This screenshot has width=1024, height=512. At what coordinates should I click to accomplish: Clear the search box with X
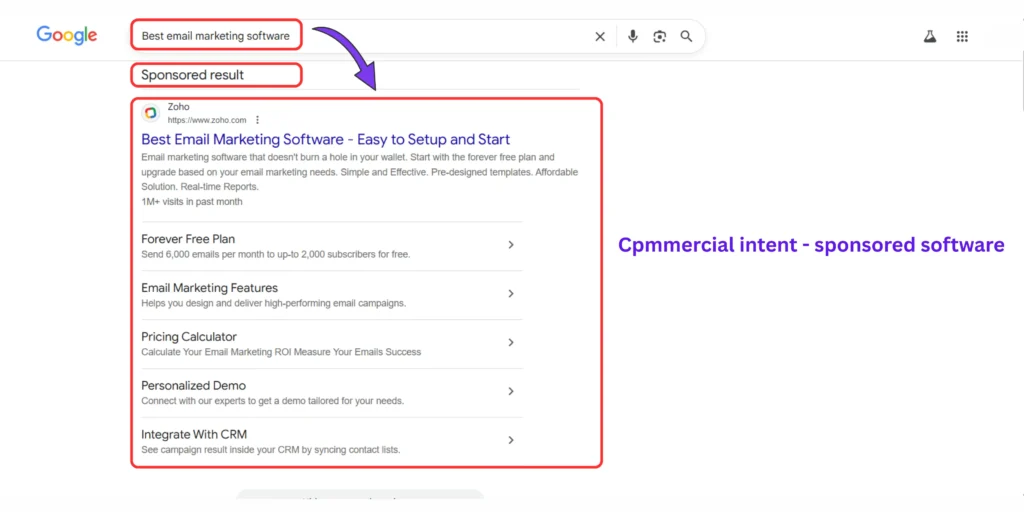(600, 37)
